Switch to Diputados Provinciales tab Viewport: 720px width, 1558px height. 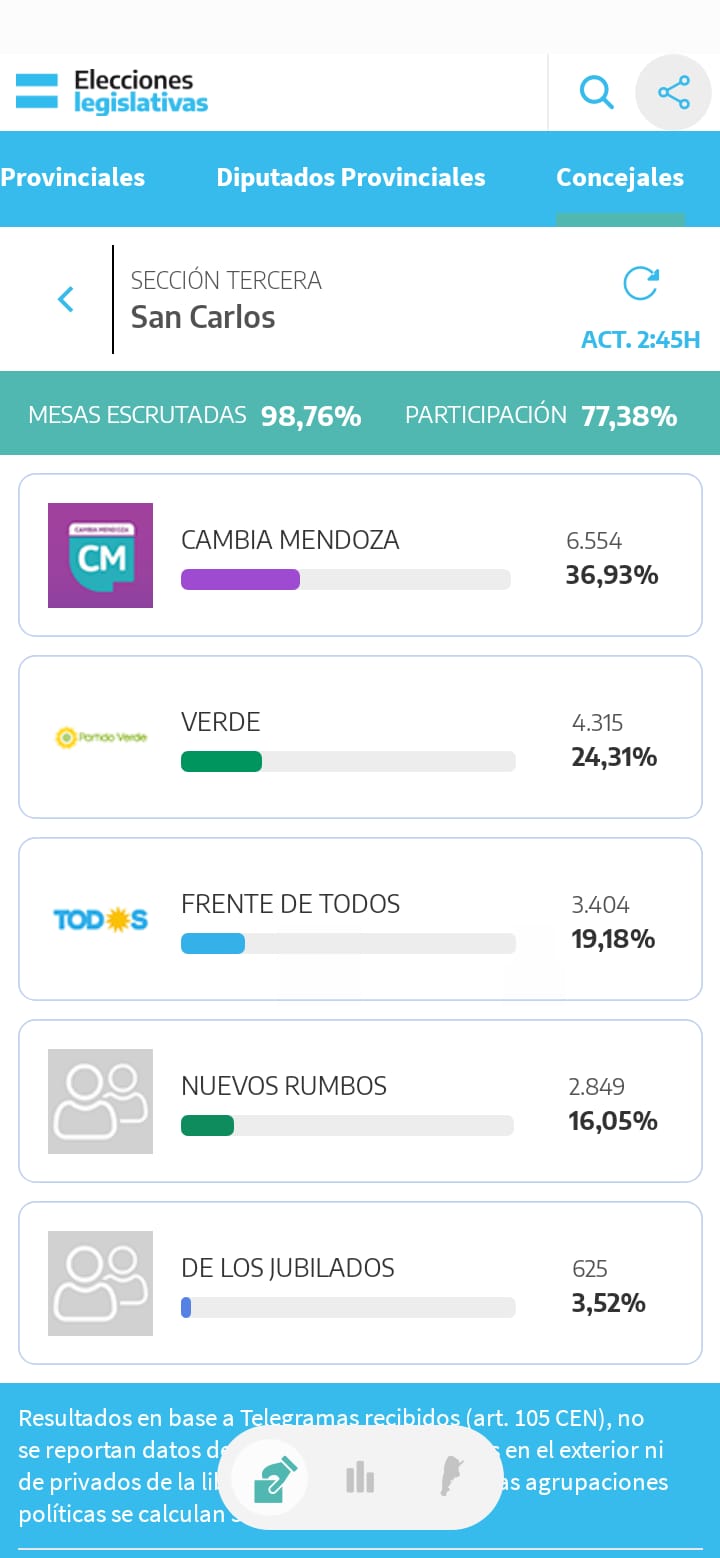(x=351, y=177)
